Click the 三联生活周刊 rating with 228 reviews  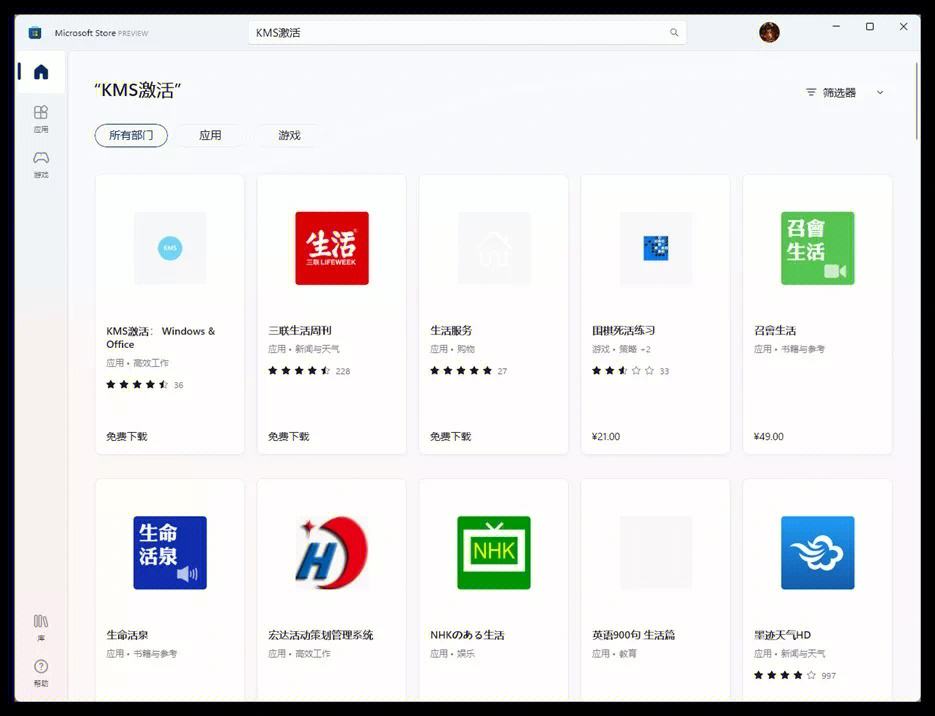pos(309,371)
